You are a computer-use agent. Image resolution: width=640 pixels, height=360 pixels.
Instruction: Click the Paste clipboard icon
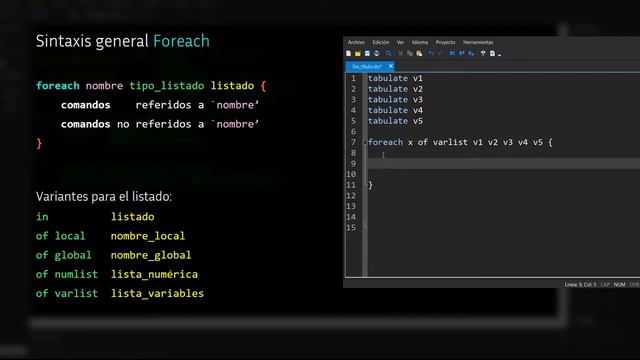pos(419,53)
